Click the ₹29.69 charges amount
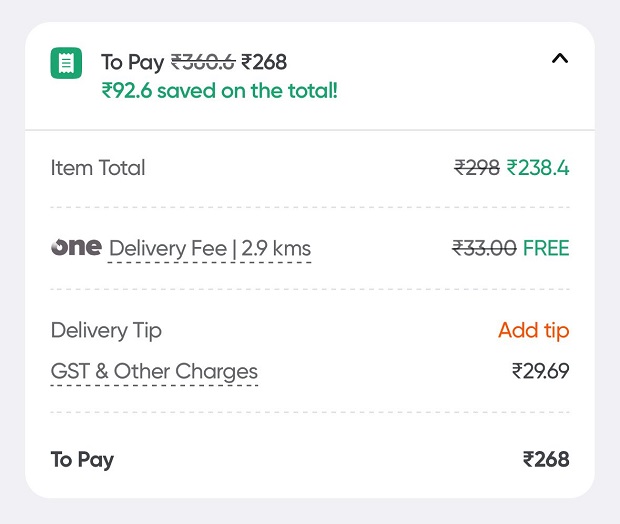 coord(540,372)
